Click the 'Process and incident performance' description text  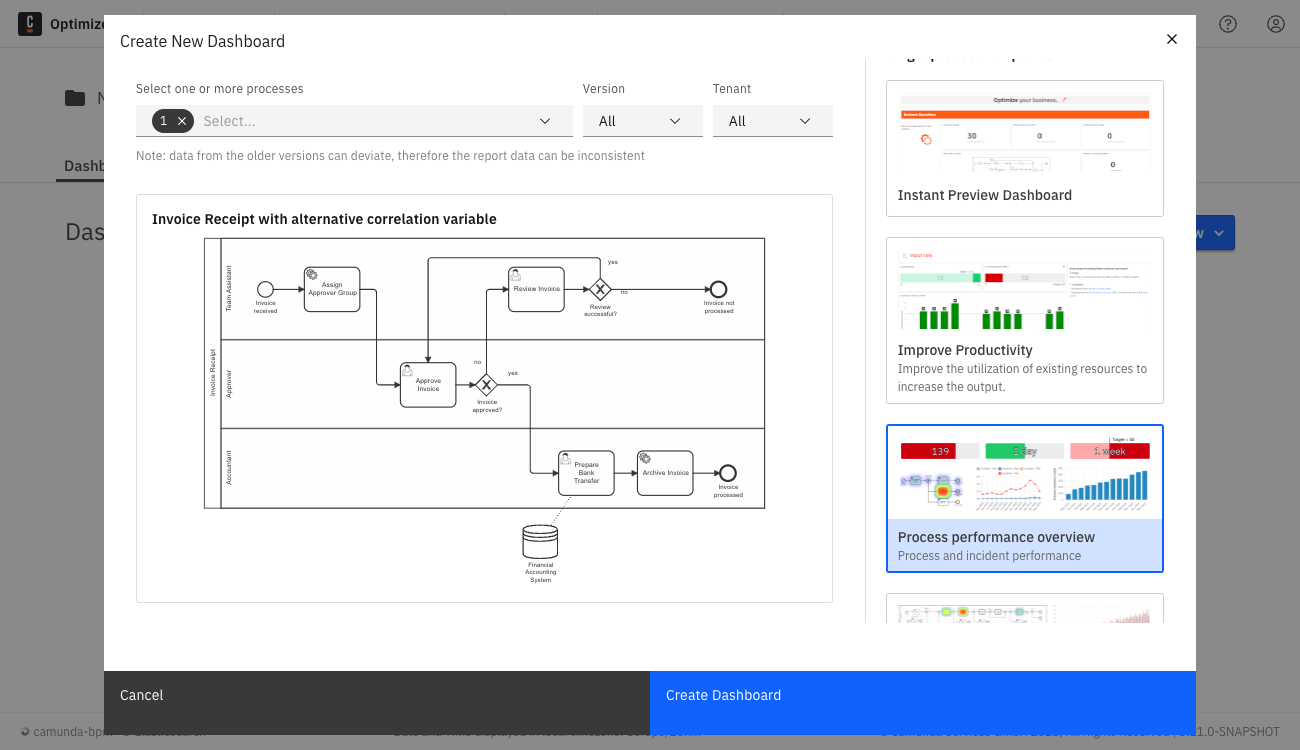989,556
